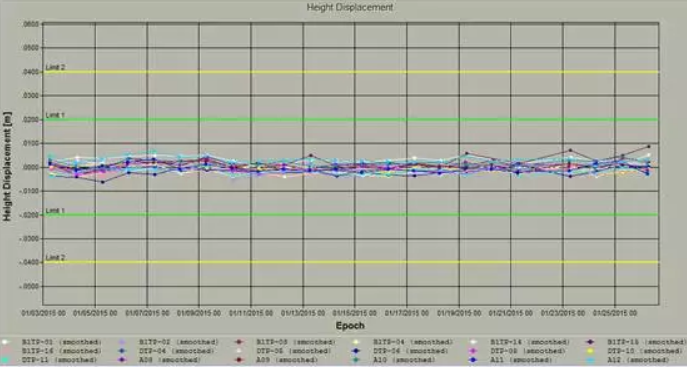This screenshot has height=367, width=687.
Task: Select the A10 teal legend marker
Action: click(x=356, y=360)
